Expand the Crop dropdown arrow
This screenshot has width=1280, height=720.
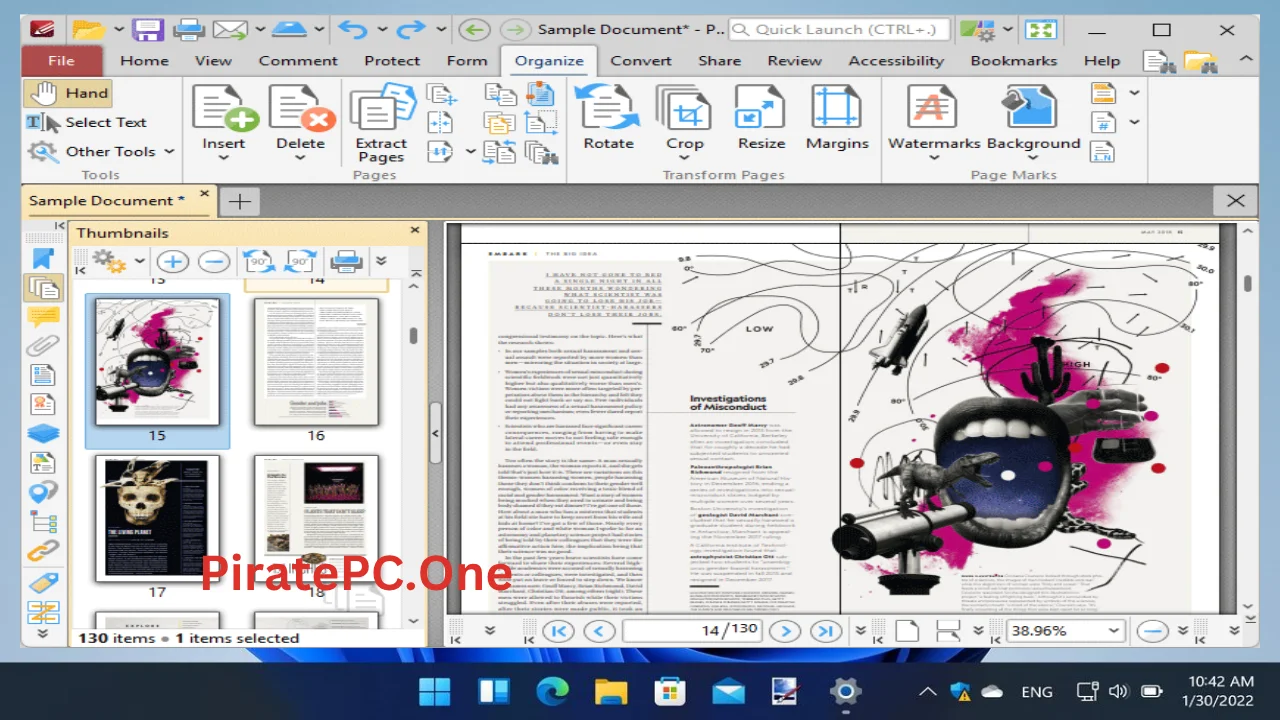point(685,158)
